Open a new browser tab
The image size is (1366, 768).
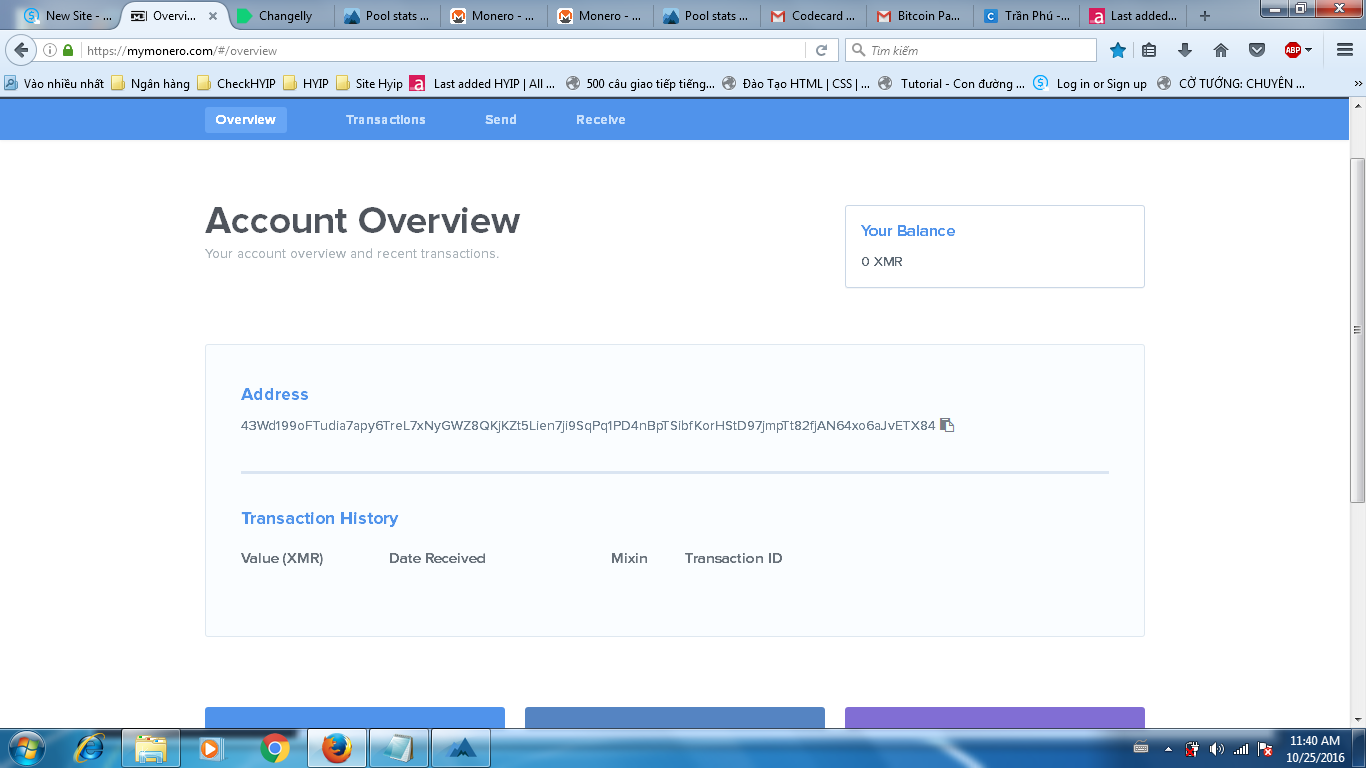tap(1205, 16)
